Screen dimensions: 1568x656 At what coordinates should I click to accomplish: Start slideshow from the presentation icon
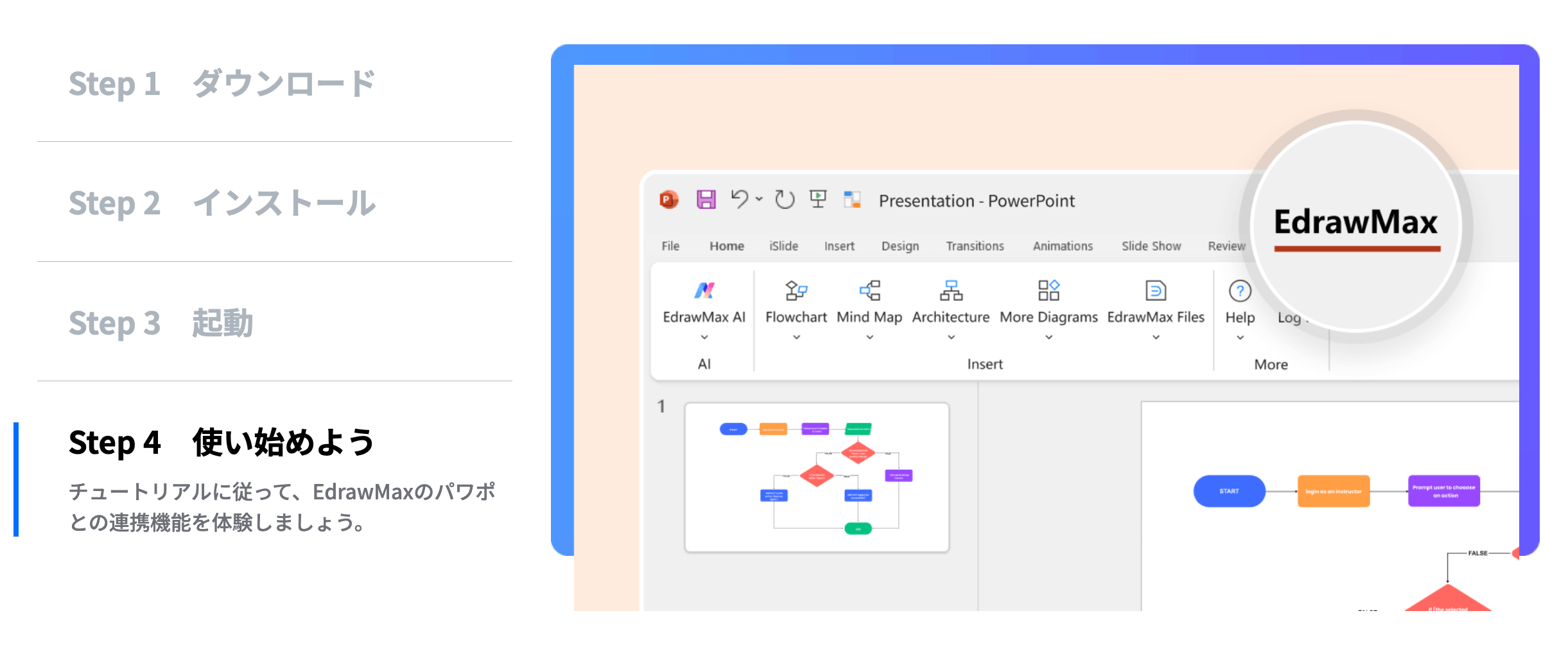point(818,199)
